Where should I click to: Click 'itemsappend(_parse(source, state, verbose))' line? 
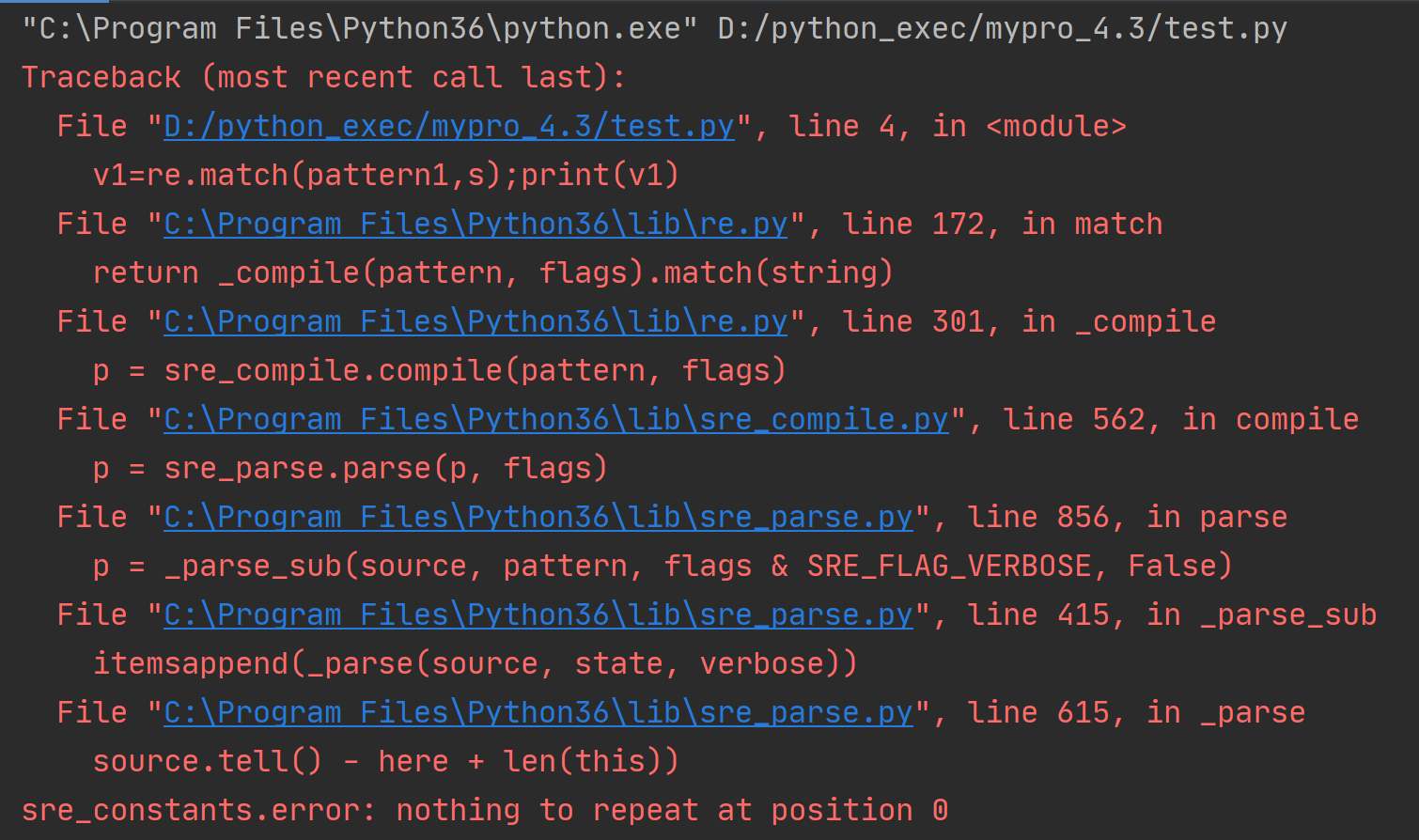coord(476,663)
